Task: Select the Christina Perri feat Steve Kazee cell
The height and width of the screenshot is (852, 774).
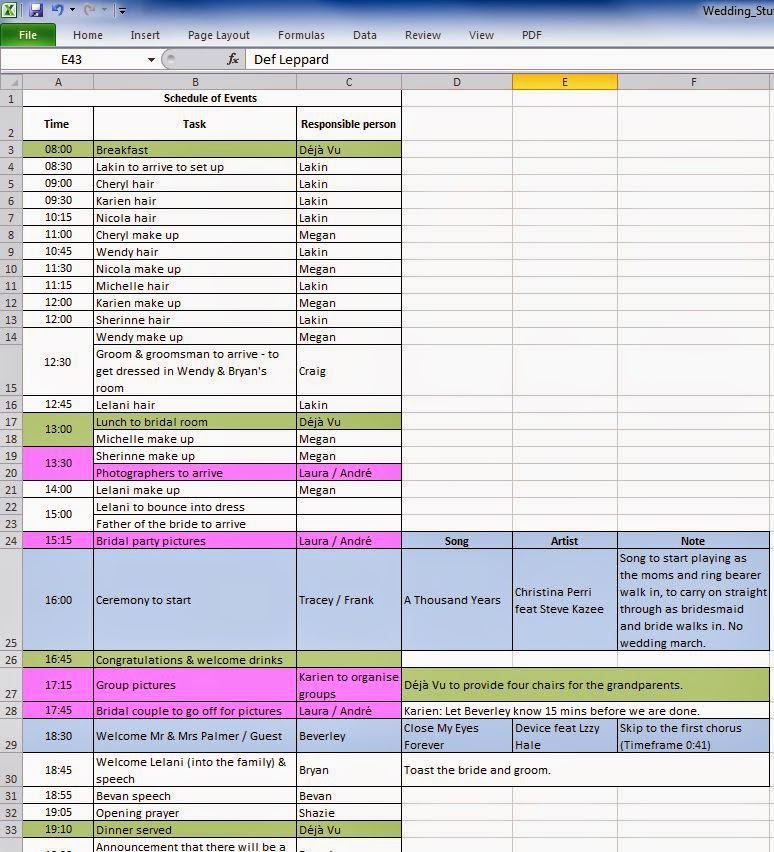Action: (565, 600)
